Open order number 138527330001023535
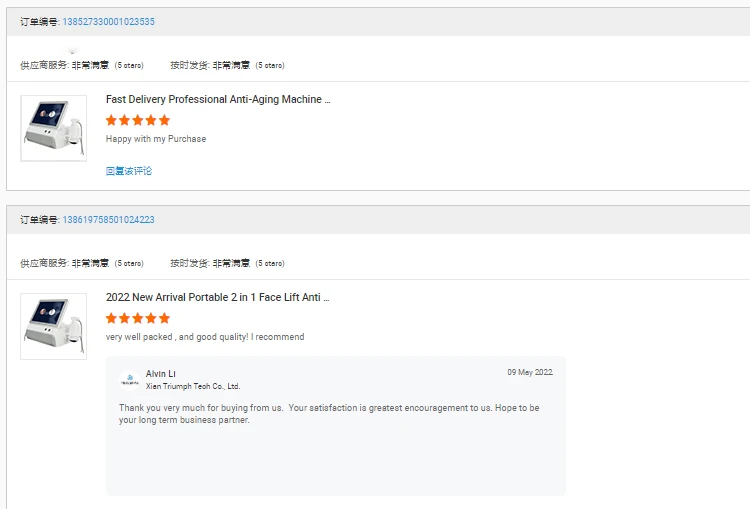 click(x=108, y=21)
